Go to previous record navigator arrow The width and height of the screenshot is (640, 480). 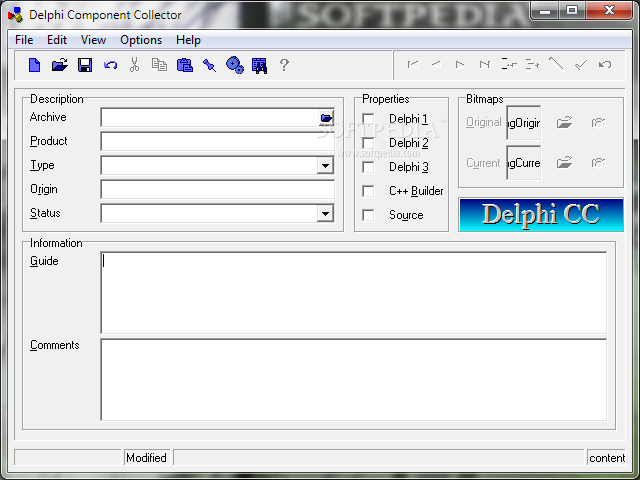click(436, 64)
